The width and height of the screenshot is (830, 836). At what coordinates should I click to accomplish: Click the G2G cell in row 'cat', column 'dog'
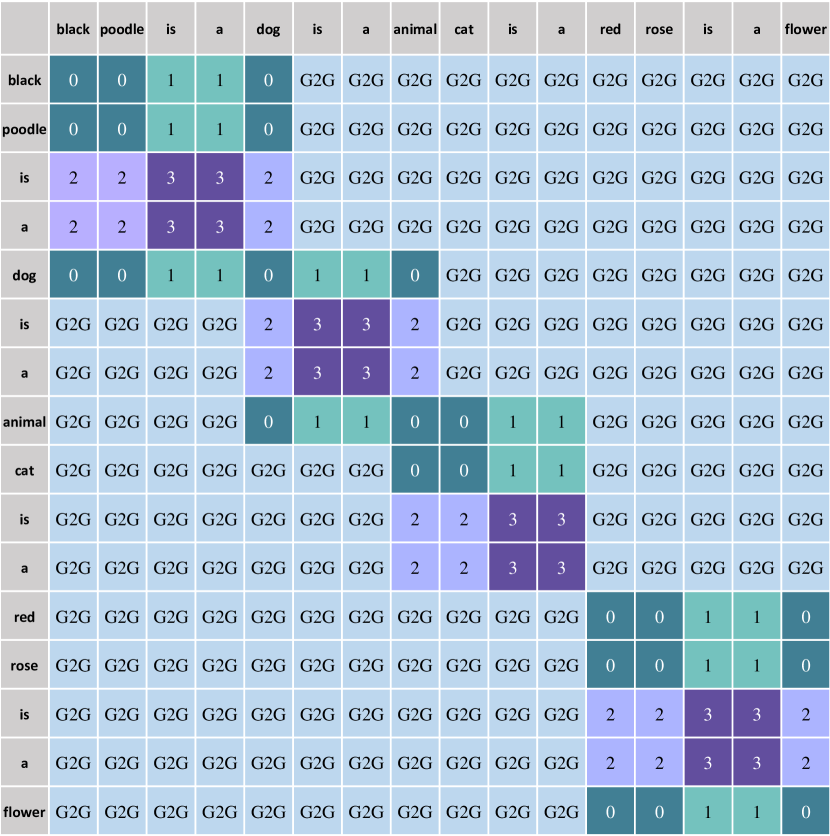point(268,470)
